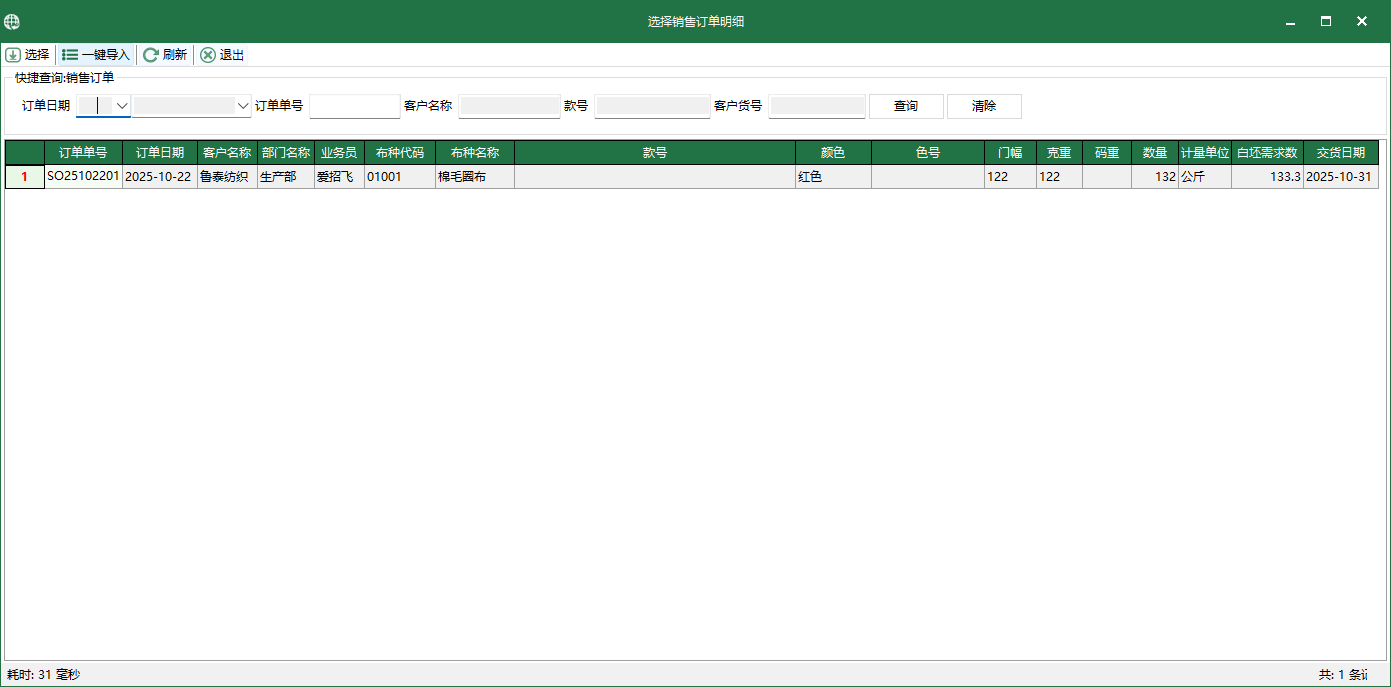Click the 客户名称 filter field

508,106
